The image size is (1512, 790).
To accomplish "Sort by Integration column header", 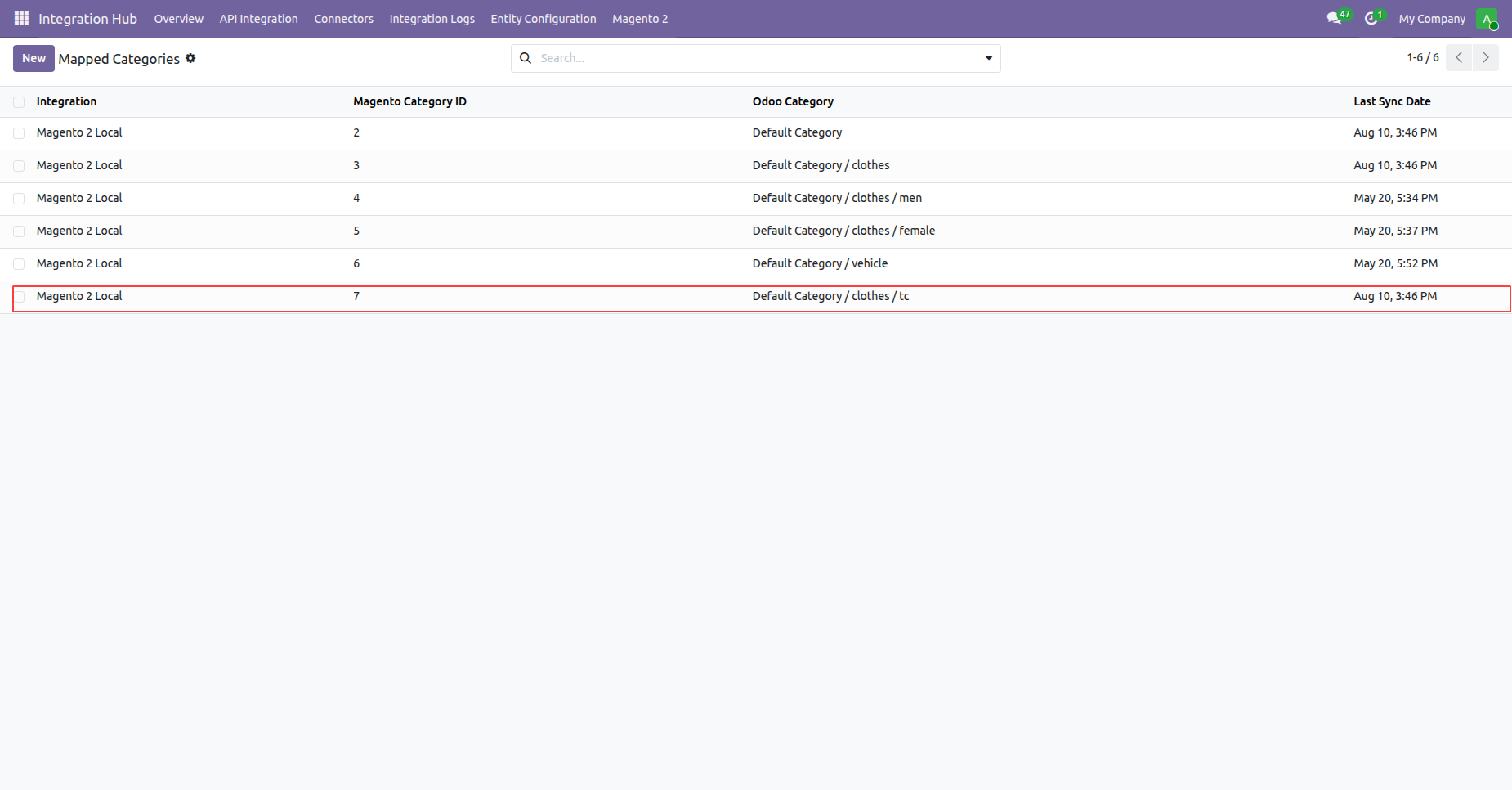I will 66,101.
